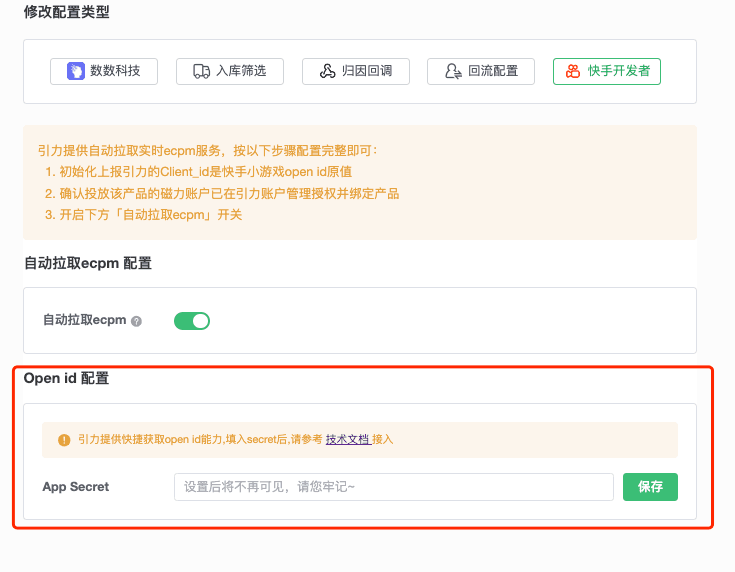
Task: Click the 引力提供自动拉取实时ecpm服务 intro line
Action: click(x=208, y=151)
